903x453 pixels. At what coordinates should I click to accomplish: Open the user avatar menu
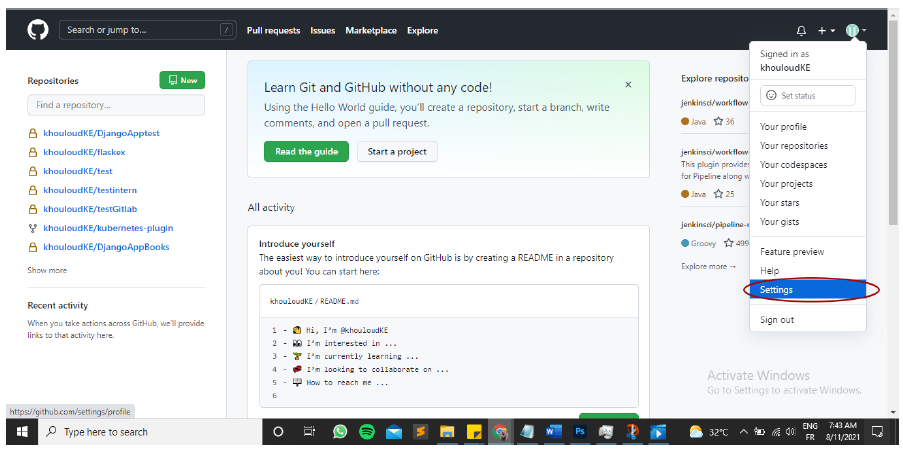pos(856,31)
